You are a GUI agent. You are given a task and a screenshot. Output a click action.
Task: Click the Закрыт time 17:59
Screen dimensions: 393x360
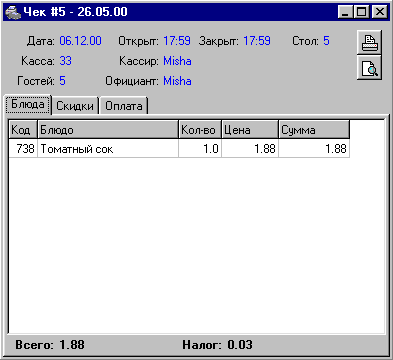tap(257, 41)
